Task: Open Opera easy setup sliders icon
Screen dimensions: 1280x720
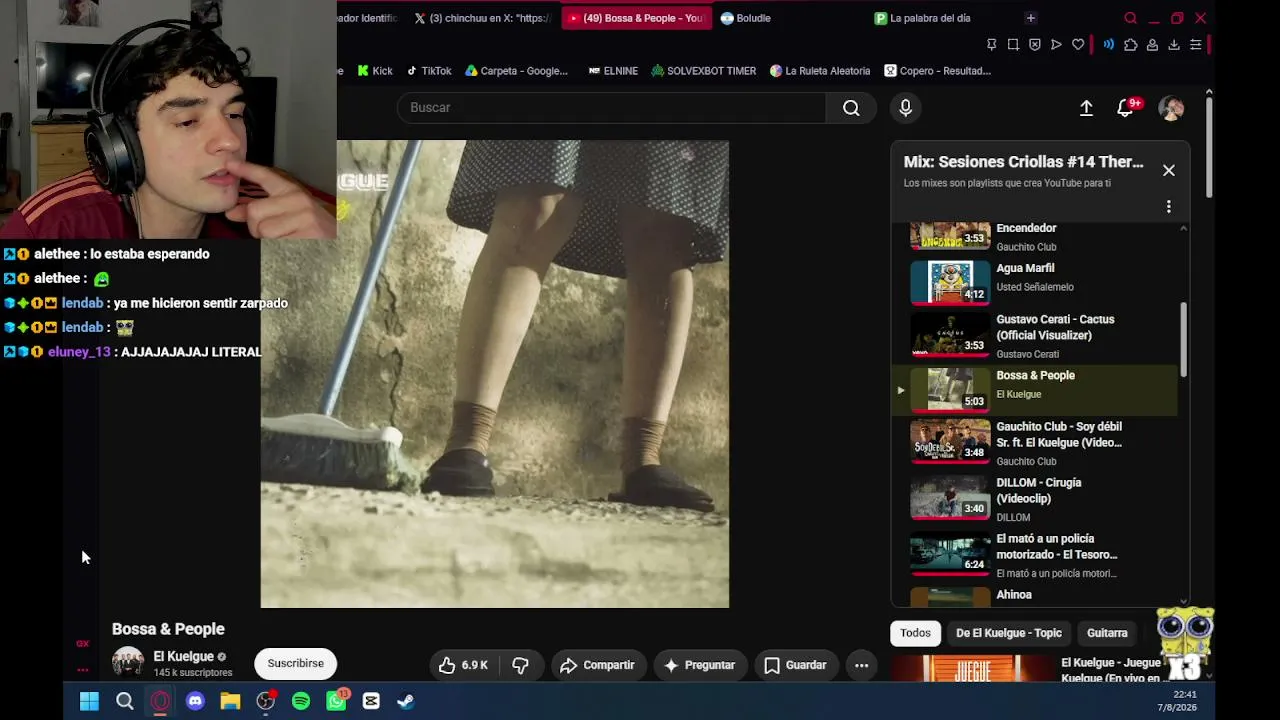Action: coord(1195,45)
